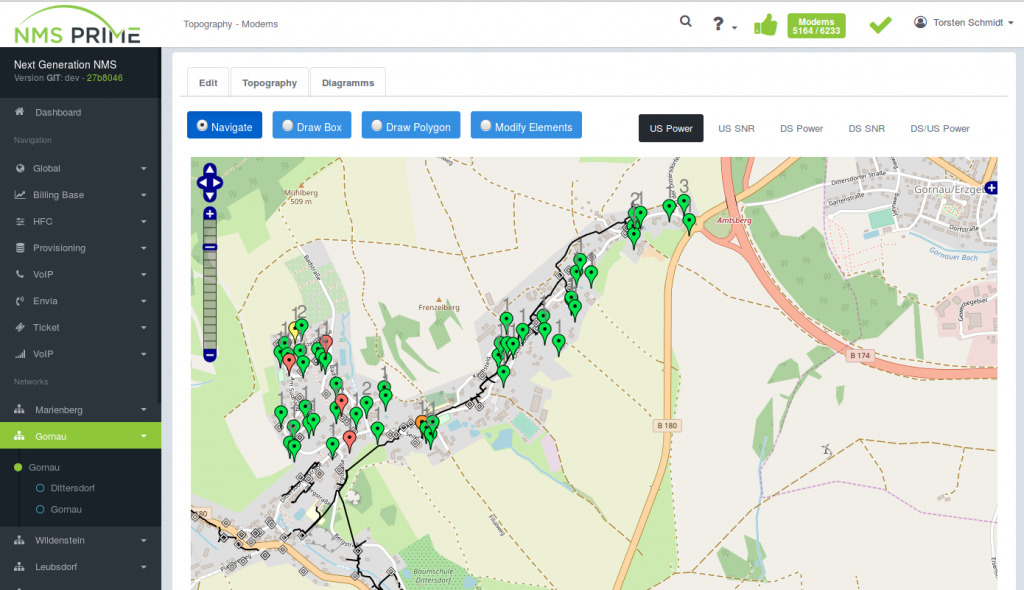
Task: Click the HFC sliders icon
Action: tap(20, 221)
